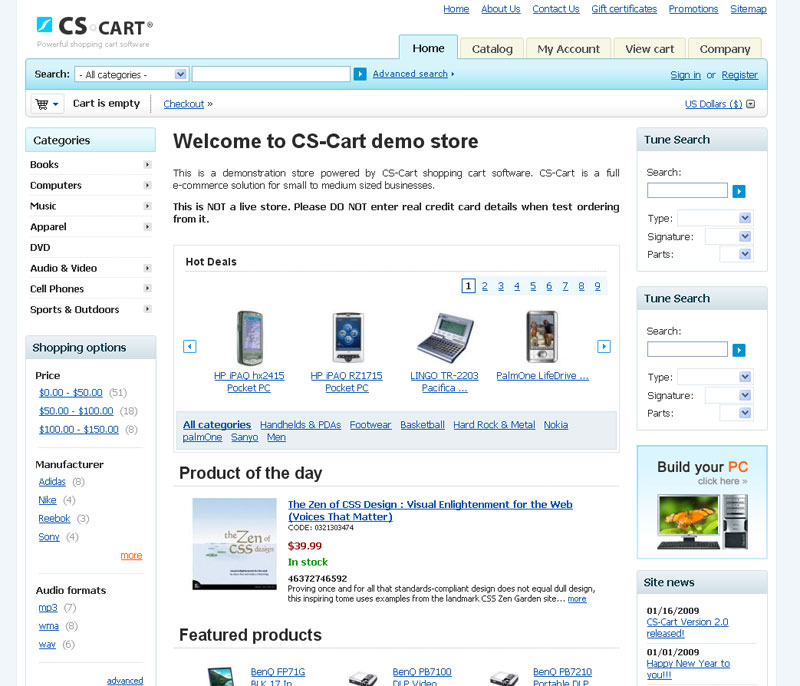Viewport: 800px width, 686px height.
Task: Click the Sign in link
Action: (x=685, y=75)
